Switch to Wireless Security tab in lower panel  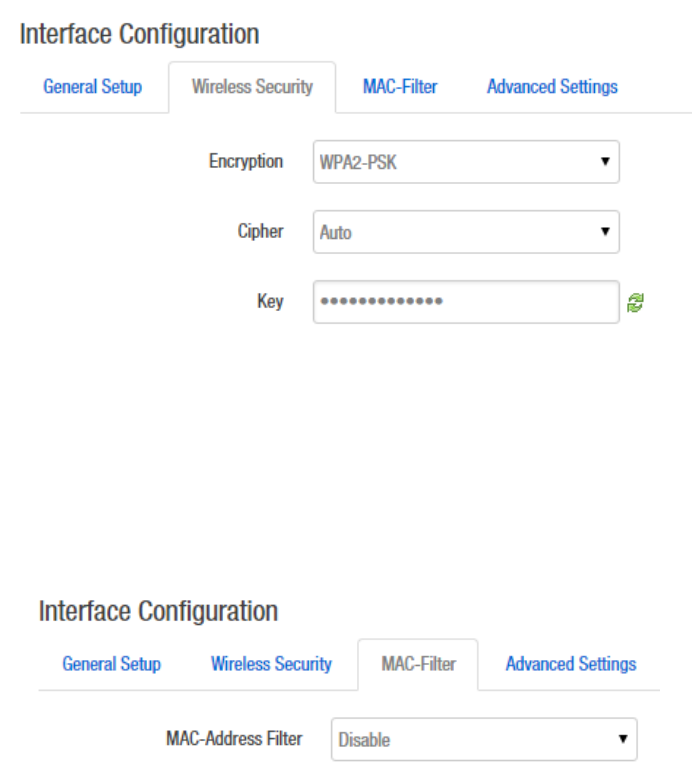pyautogui.click(x=271, y=664)
